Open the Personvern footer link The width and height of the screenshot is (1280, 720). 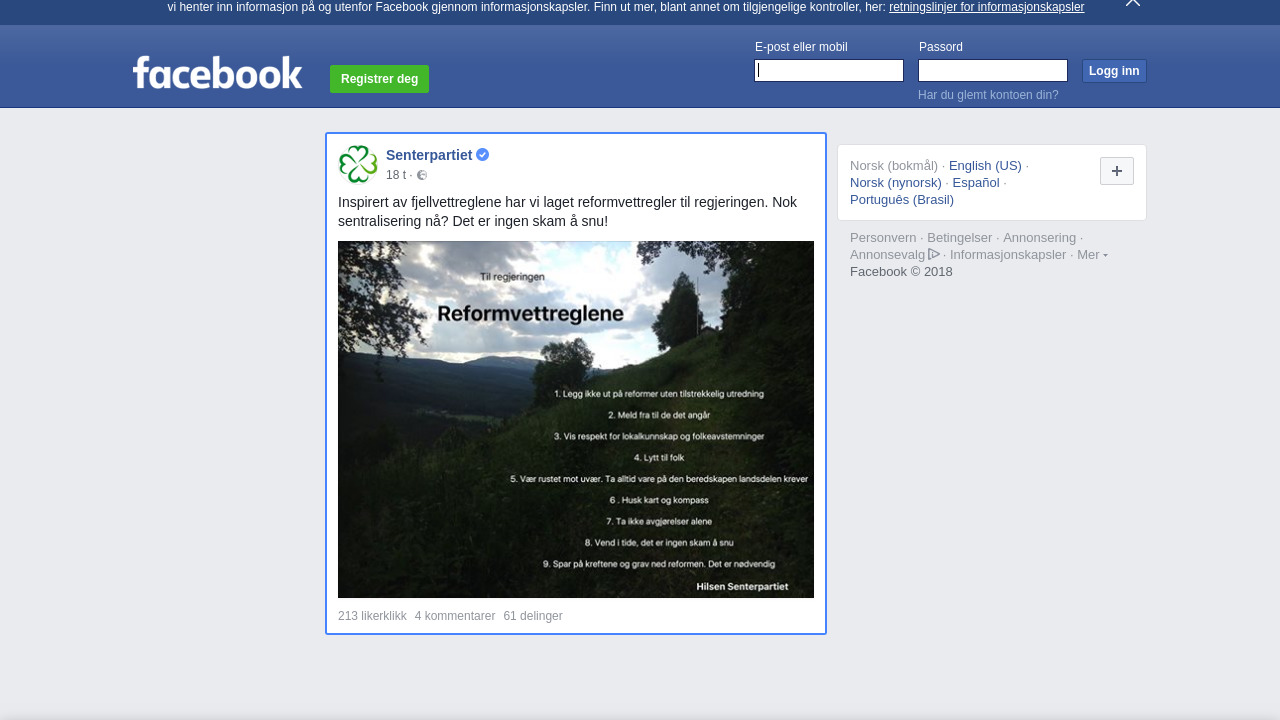coord(883,238)
